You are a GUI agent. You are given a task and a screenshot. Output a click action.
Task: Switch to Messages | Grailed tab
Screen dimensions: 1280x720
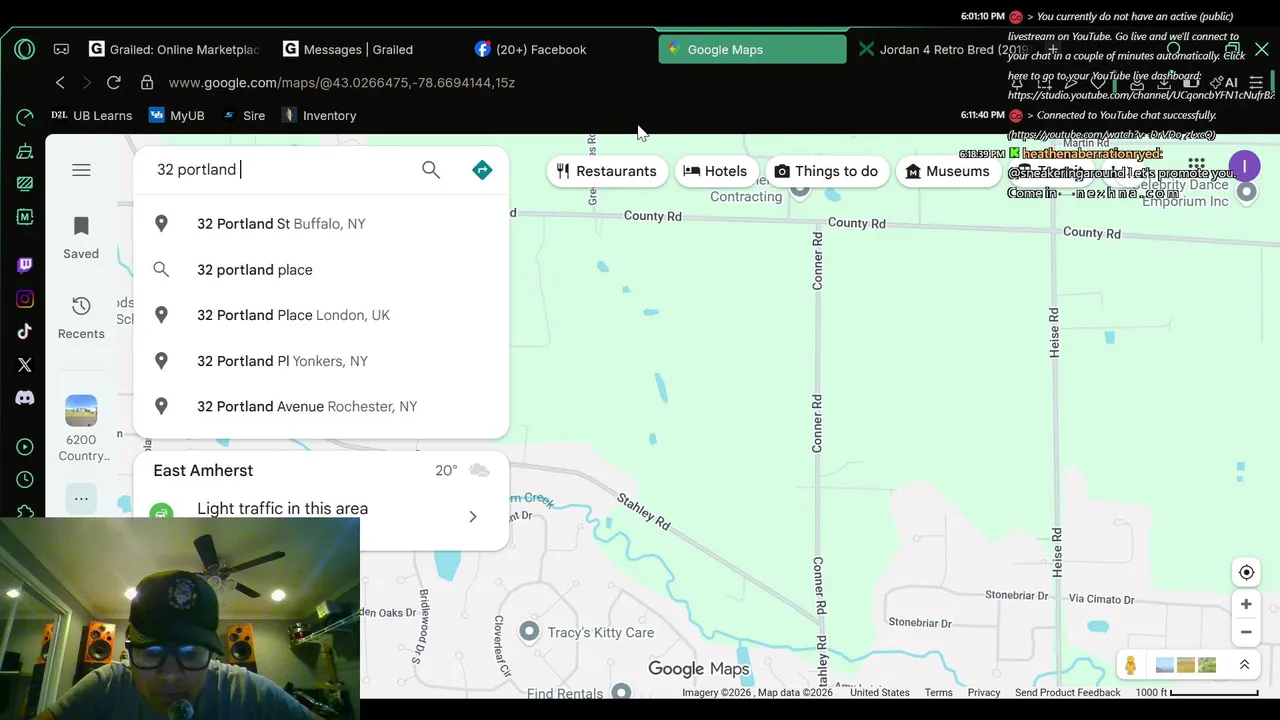tap(348, 49)
